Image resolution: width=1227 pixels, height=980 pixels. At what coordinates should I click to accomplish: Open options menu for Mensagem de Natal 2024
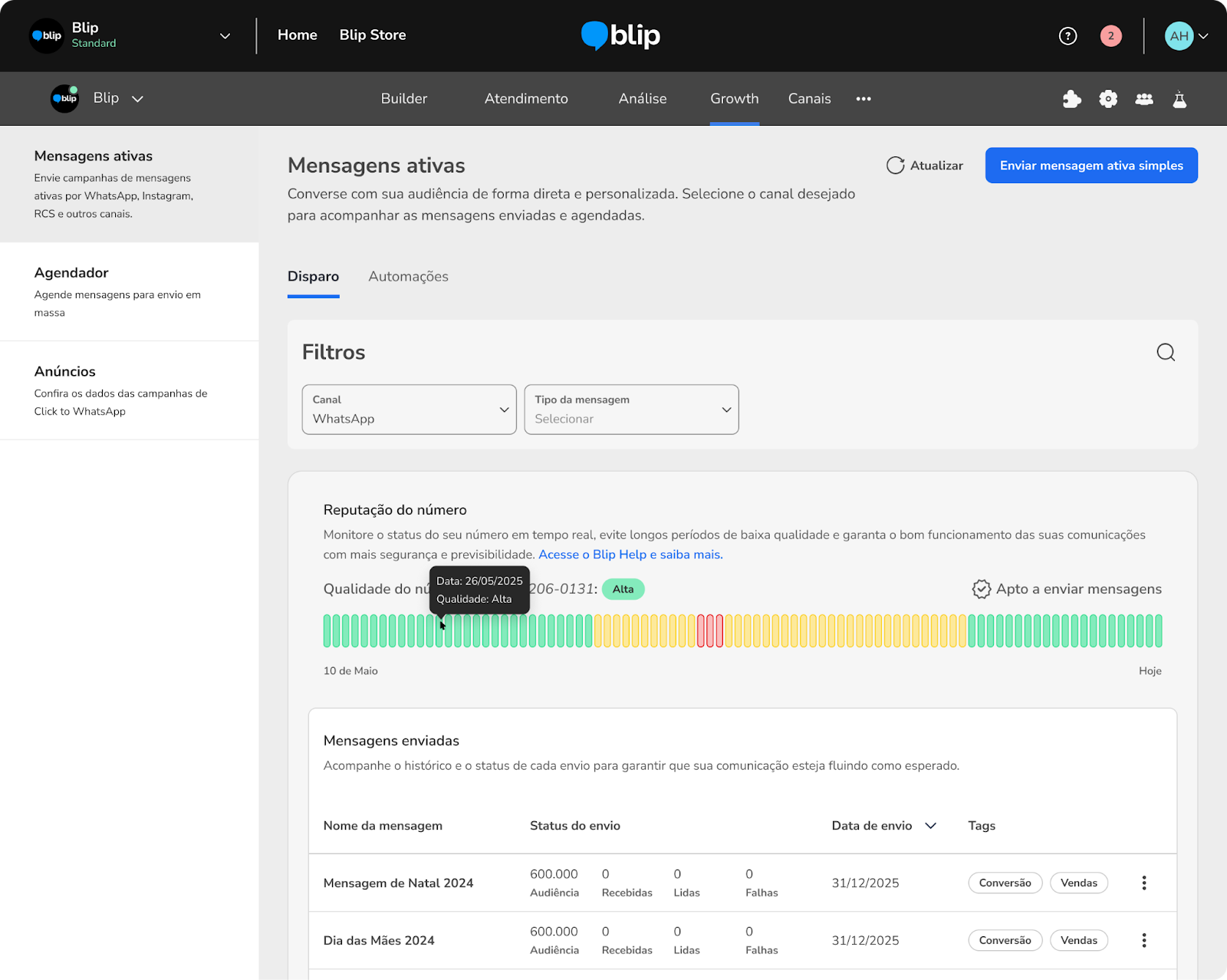tap(1143, 883)
